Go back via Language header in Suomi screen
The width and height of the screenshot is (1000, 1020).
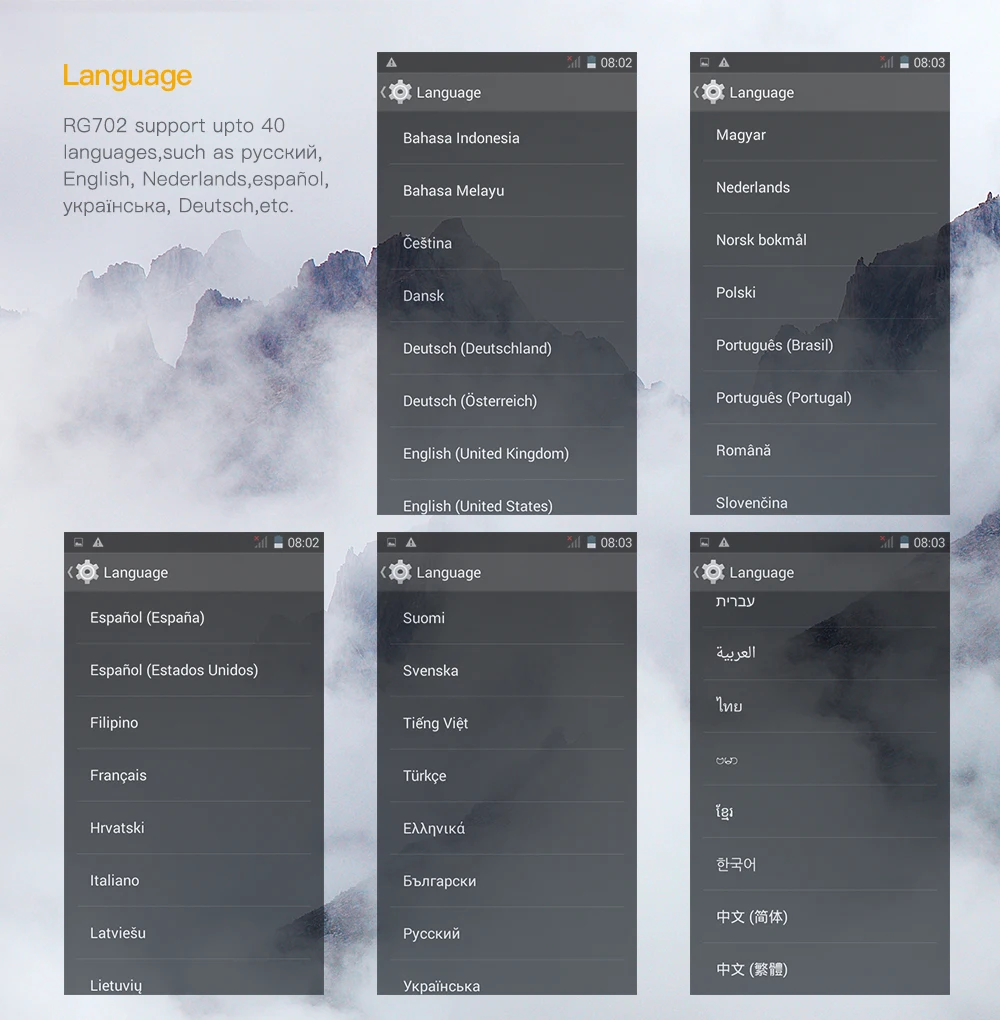pos(431,572)
